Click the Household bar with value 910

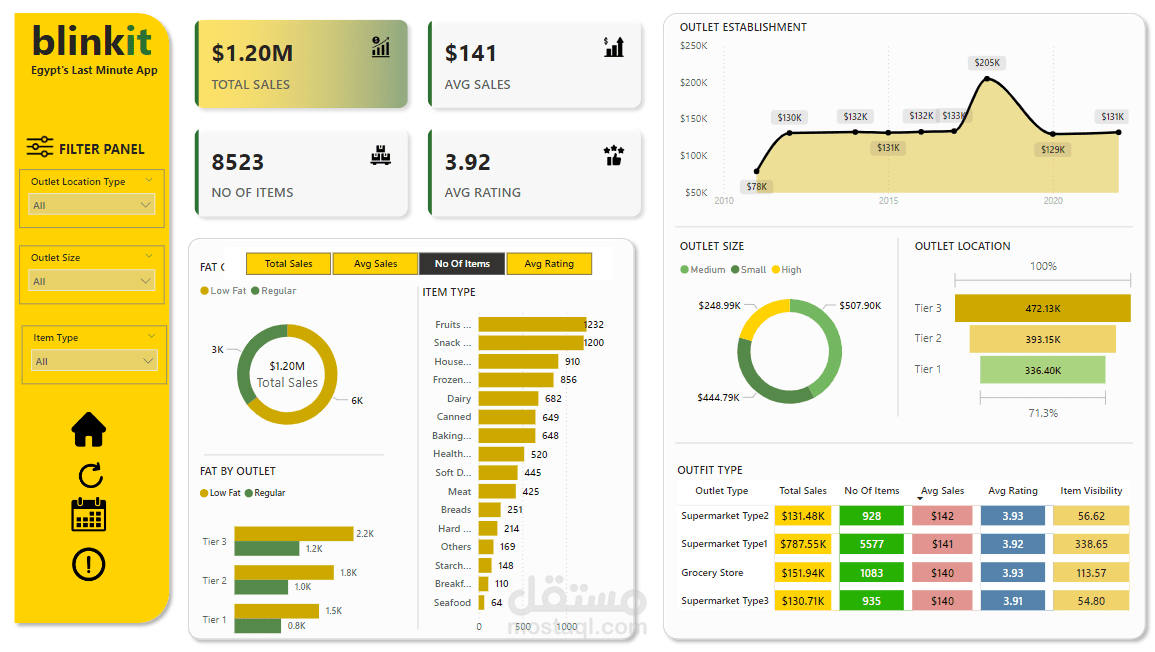point(518,362)
